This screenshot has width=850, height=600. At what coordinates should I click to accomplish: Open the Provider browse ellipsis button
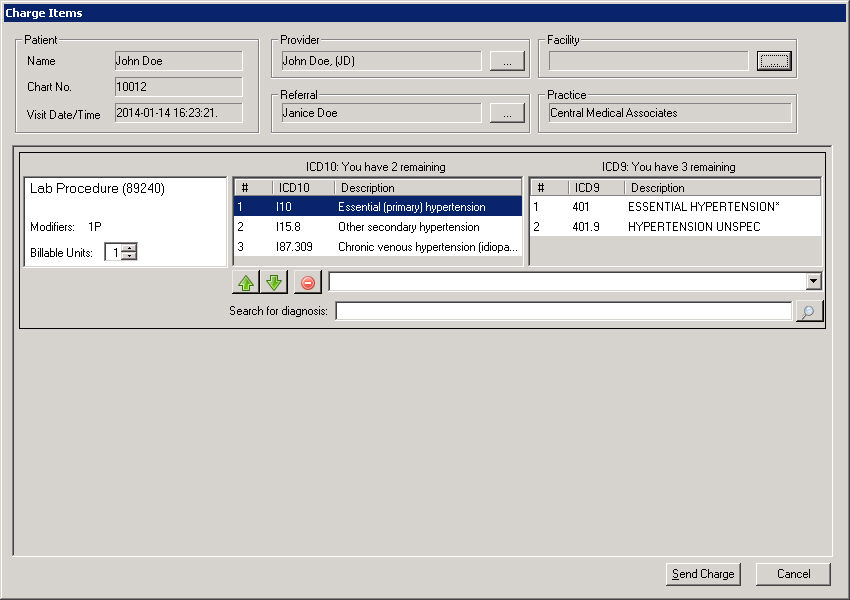click(x=507, y=61)
